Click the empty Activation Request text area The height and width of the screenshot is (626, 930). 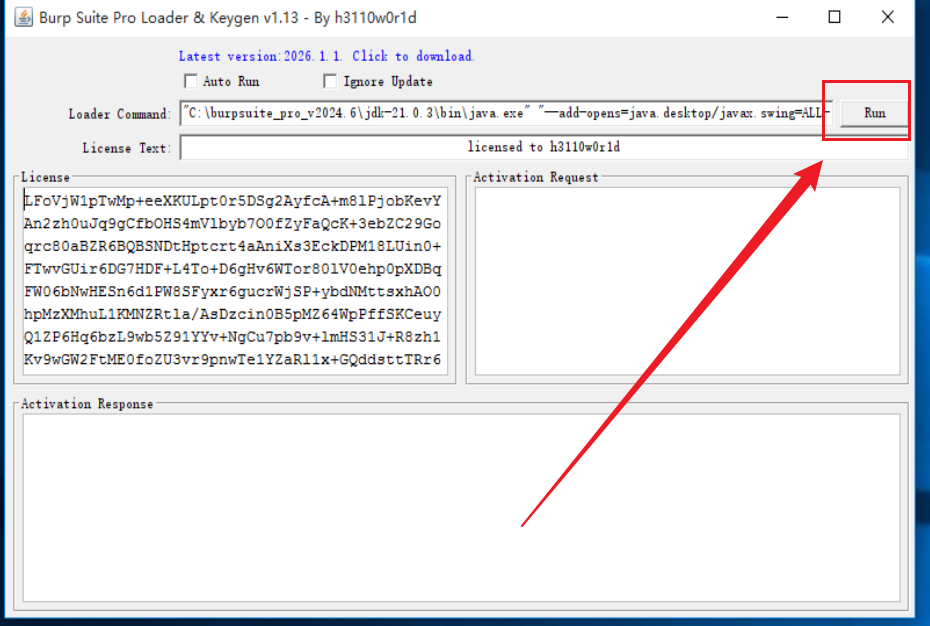click(x=687, y=281)
